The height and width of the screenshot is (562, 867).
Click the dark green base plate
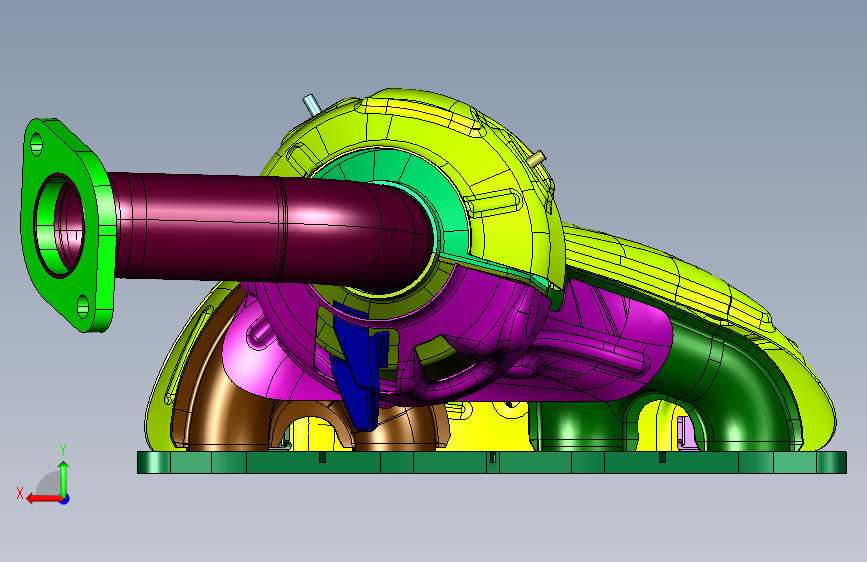pos(492,462)
